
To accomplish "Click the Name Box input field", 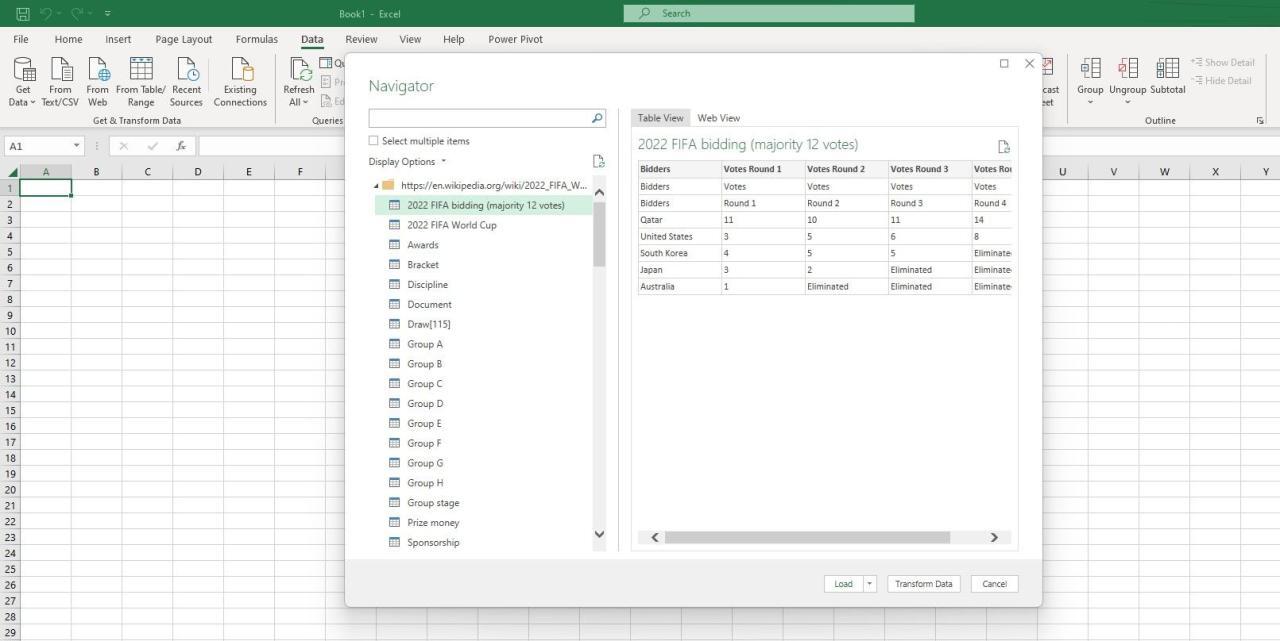I will click(x=37, y=145).
